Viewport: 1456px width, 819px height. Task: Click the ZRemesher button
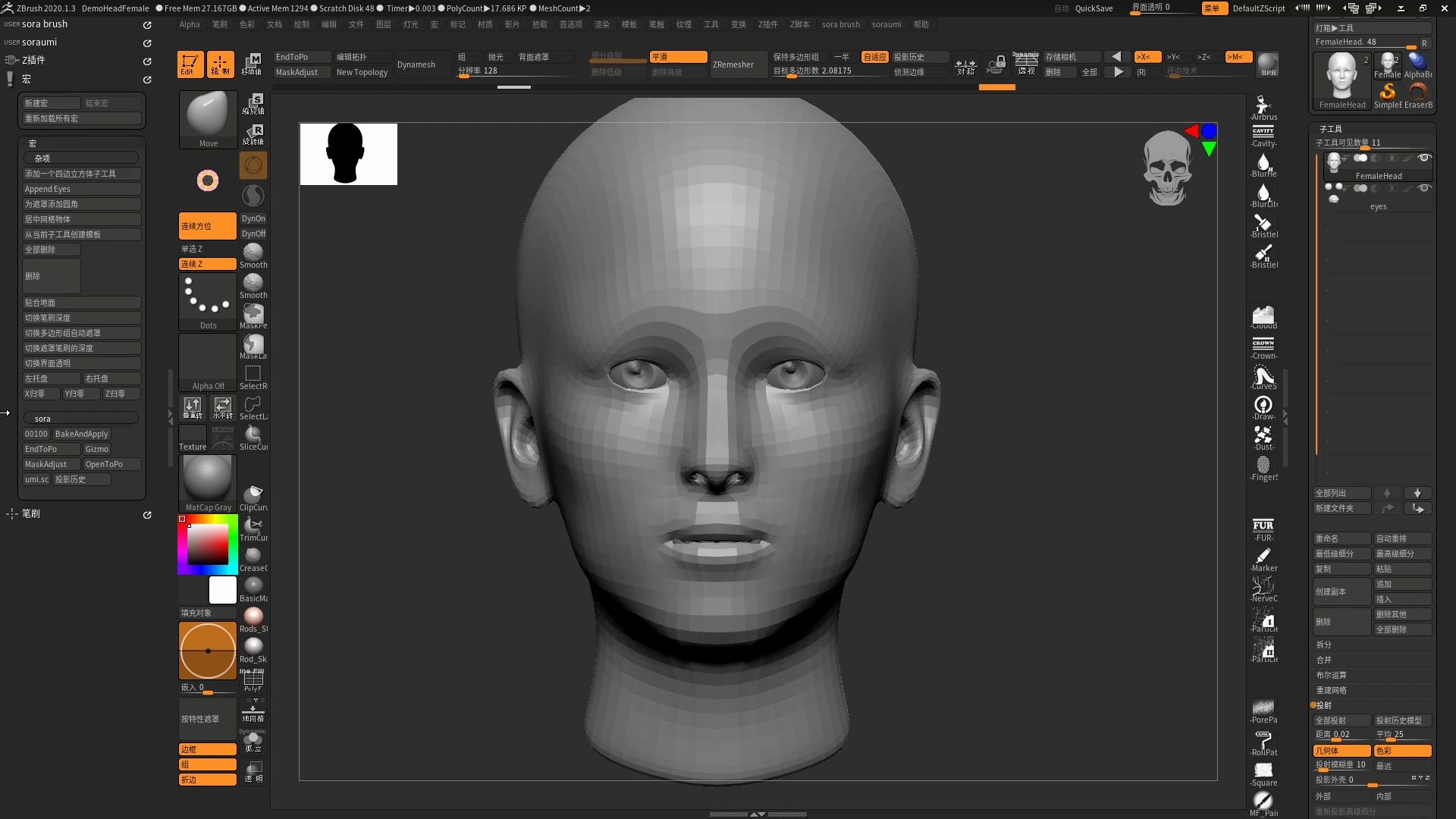733,64
